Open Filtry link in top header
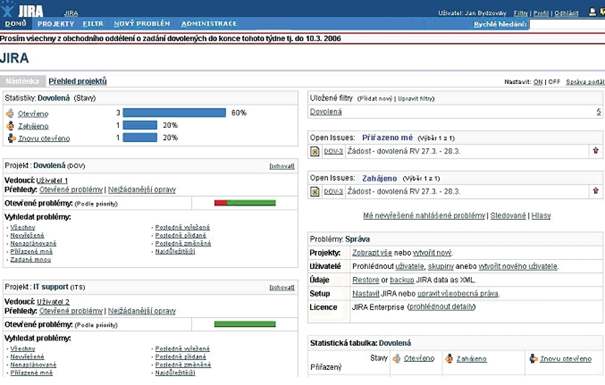605x385 pixels. 521,13
